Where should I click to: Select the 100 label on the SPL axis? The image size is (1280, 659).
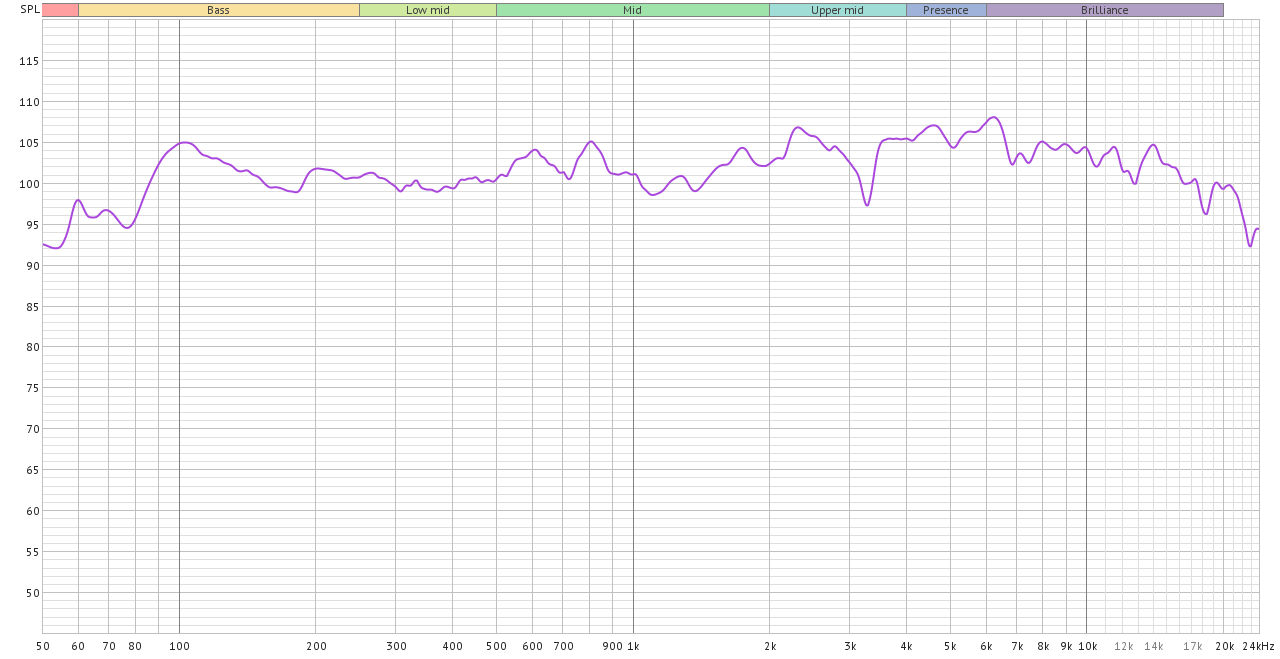[x=29, y=184]
